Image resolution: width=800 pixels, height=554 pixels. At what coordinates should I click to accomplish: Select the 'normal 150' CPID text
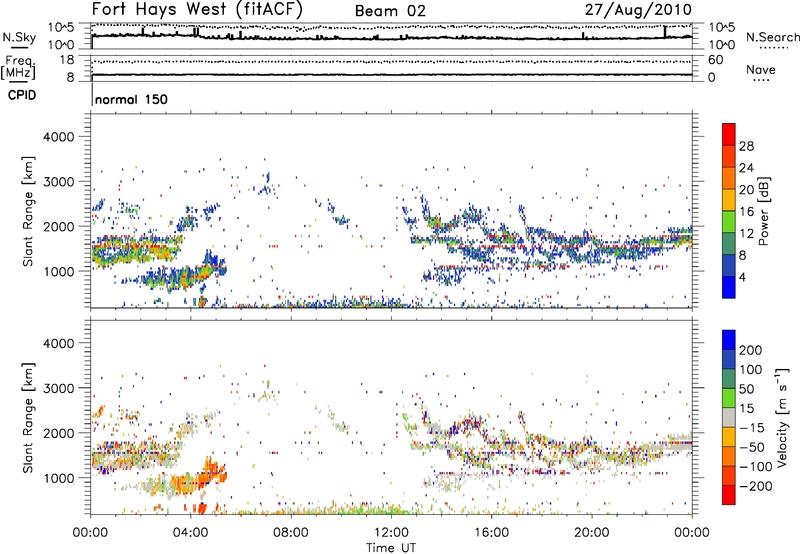131,99
